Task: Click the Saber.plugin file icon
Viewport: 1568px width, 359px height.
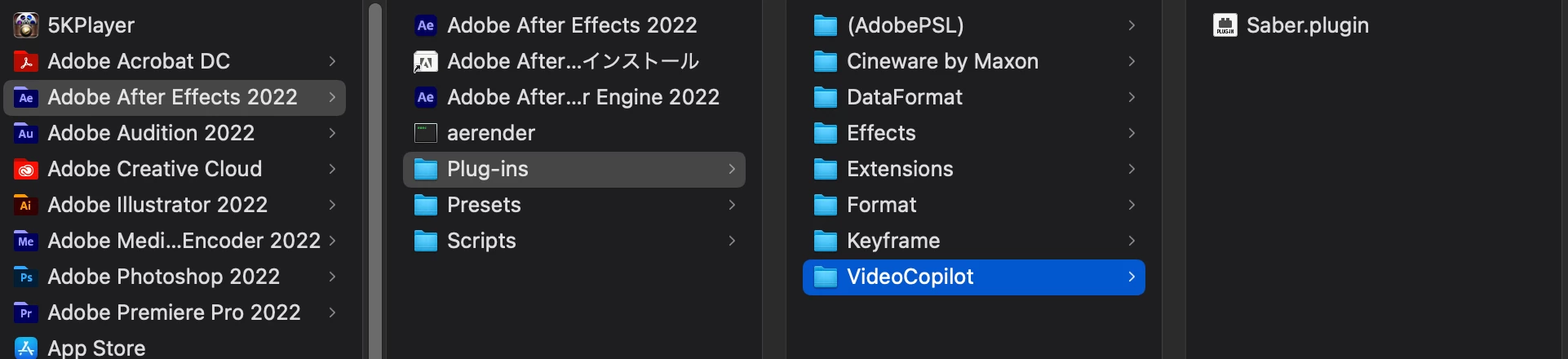Action: pos(1225,25)
